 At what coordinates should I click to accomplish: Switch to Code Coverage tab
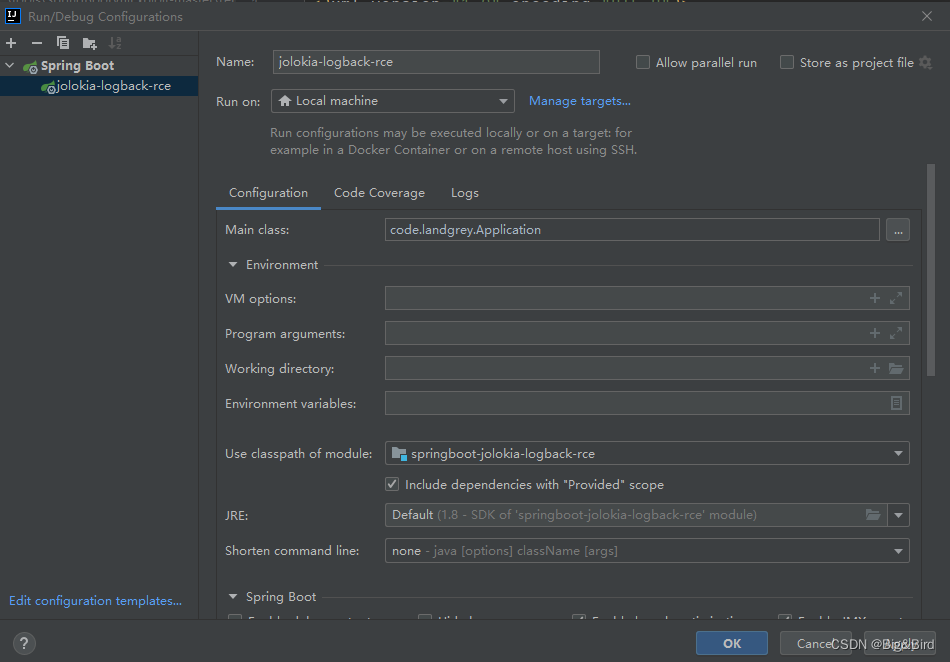pyautogui.click(x=379, y=193)
